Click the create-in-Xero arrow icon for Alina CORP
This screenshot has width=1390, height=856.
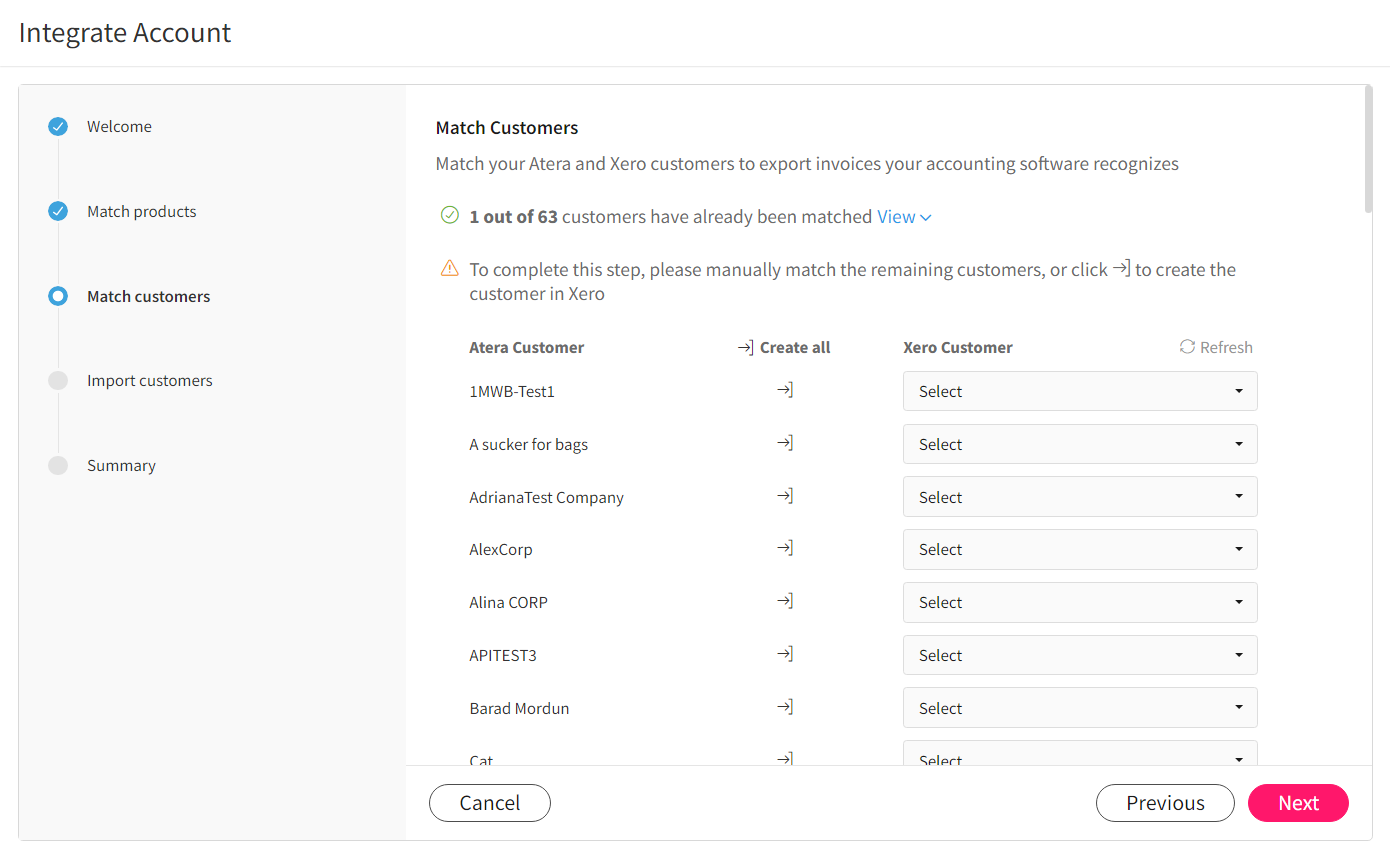pyautogui.click(x=785, y=601)
